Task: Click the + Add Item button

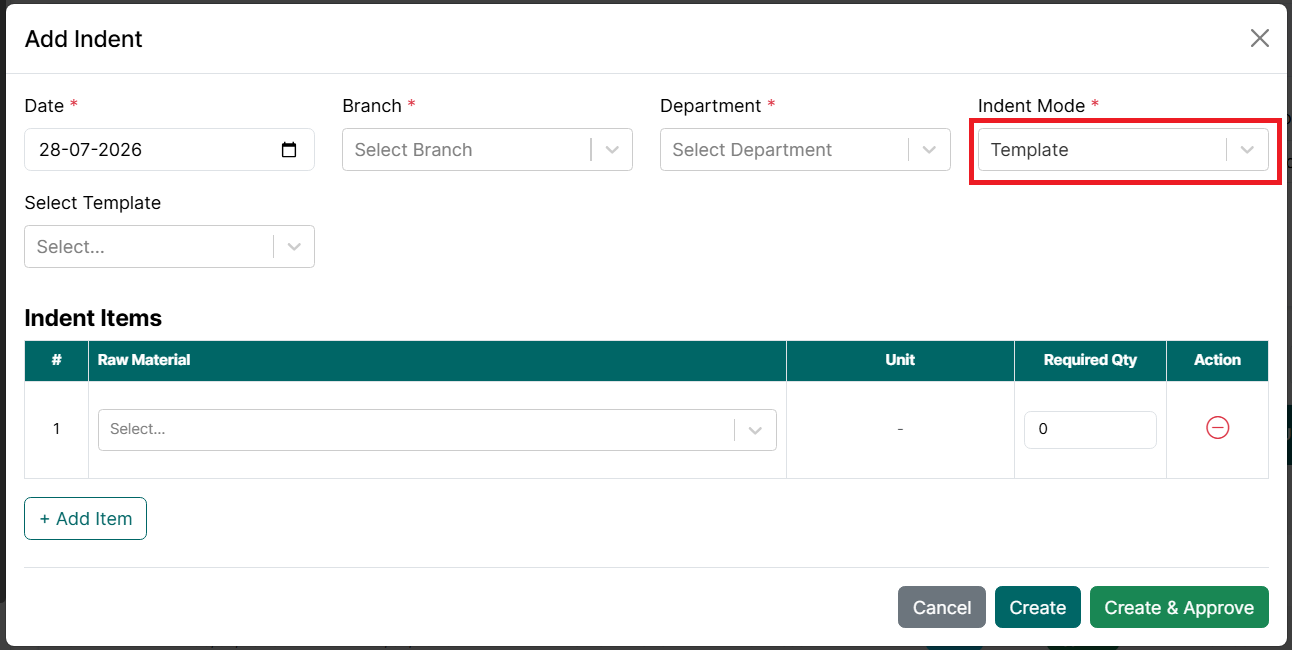Action: pyautogui.click(x=86, y=519)
